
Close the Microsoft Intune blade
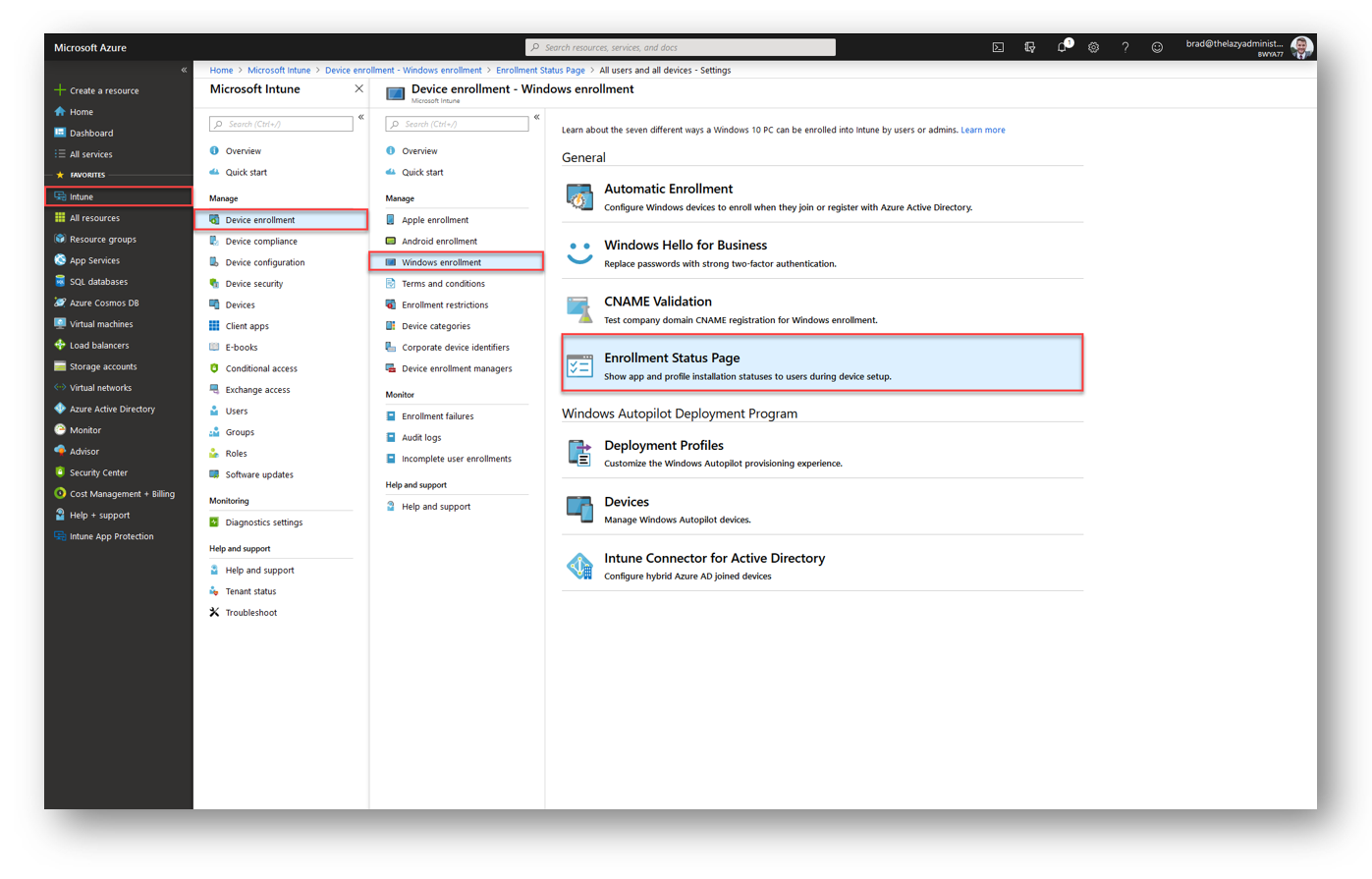358,88
